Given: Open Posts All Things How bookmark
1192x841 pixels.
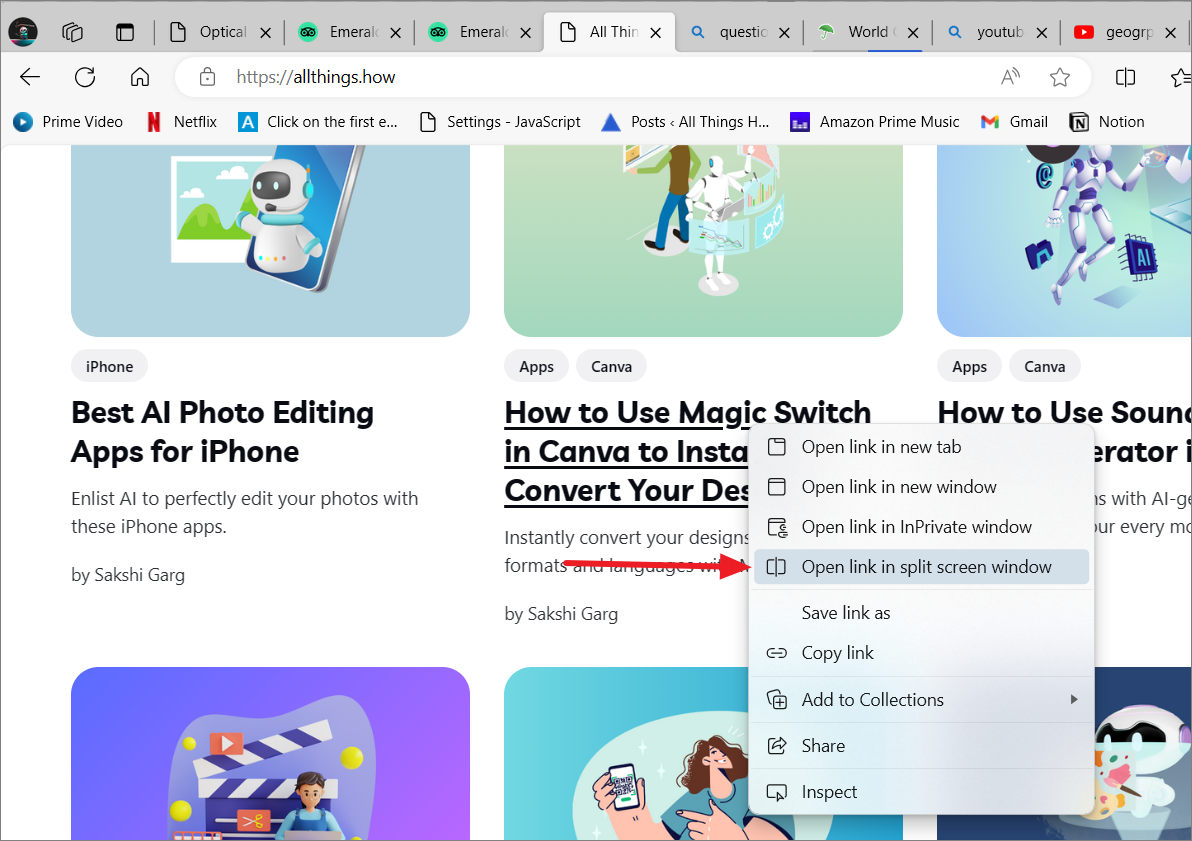Looking at the screenshot, I should click(685, 122).
